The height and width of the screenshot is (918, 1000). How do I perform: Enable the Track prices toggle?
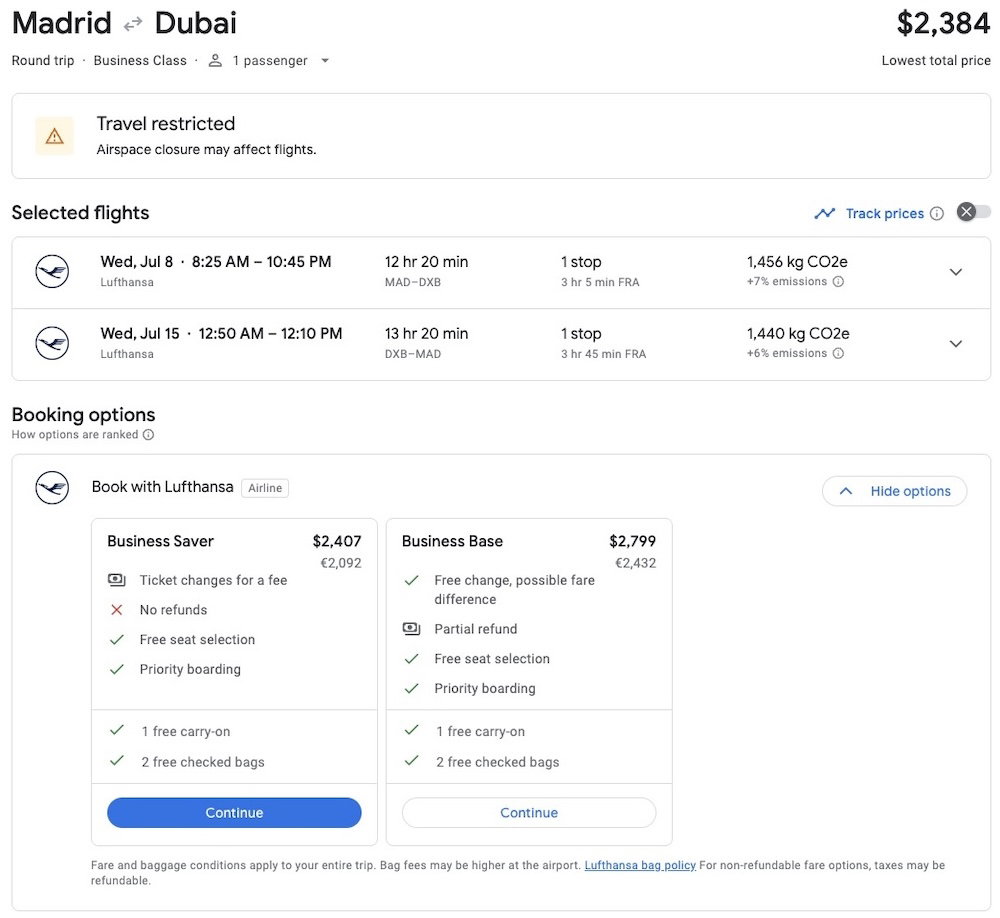[x=974, y=212]
